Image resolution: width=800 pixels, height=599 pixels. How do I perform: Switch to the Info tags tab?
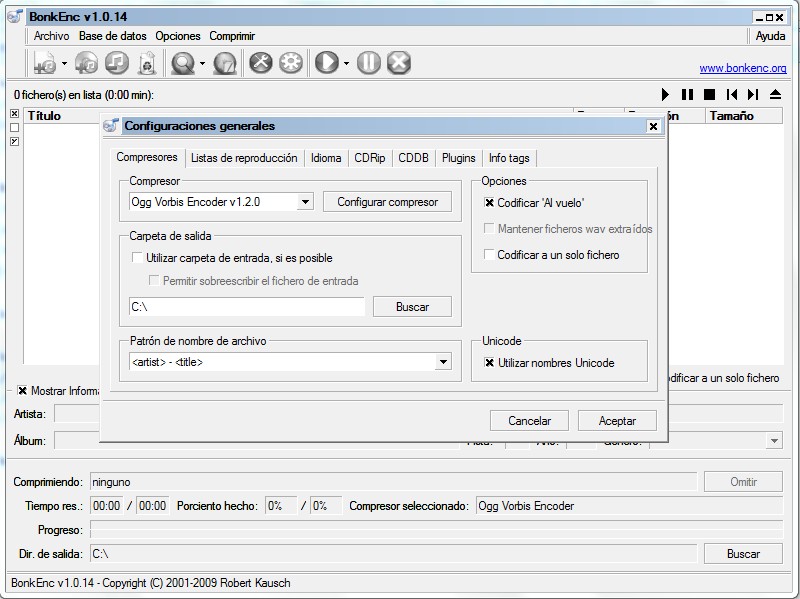coord(509,158)
